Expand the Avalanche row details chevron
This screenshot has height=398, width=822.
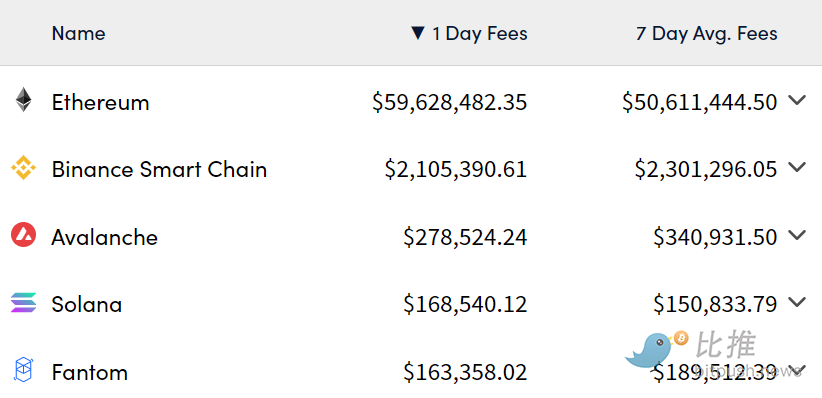[x=797, y=235]
